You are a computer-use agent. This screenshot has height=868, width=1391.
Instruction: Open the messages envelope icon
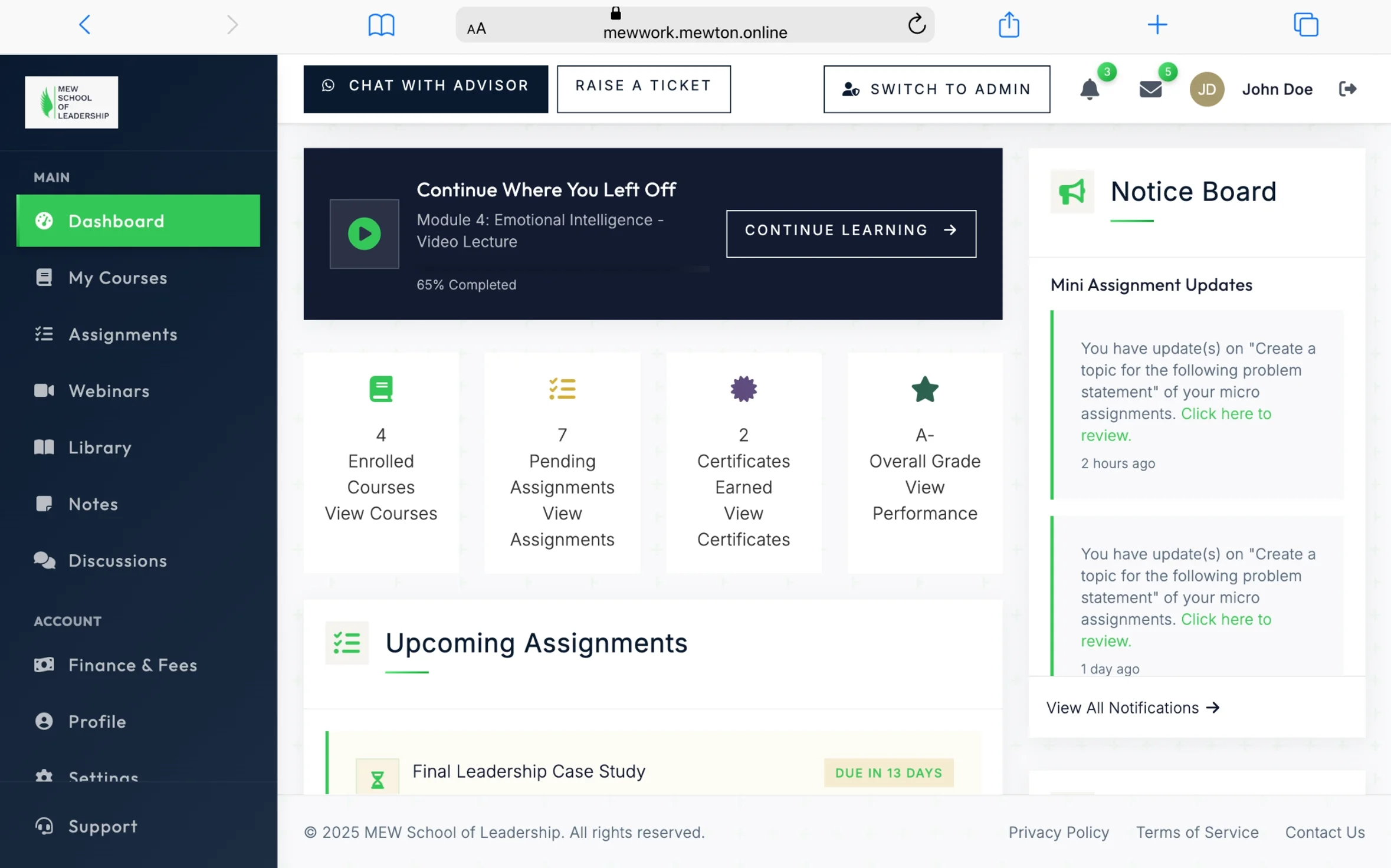tap(1150, 90)
